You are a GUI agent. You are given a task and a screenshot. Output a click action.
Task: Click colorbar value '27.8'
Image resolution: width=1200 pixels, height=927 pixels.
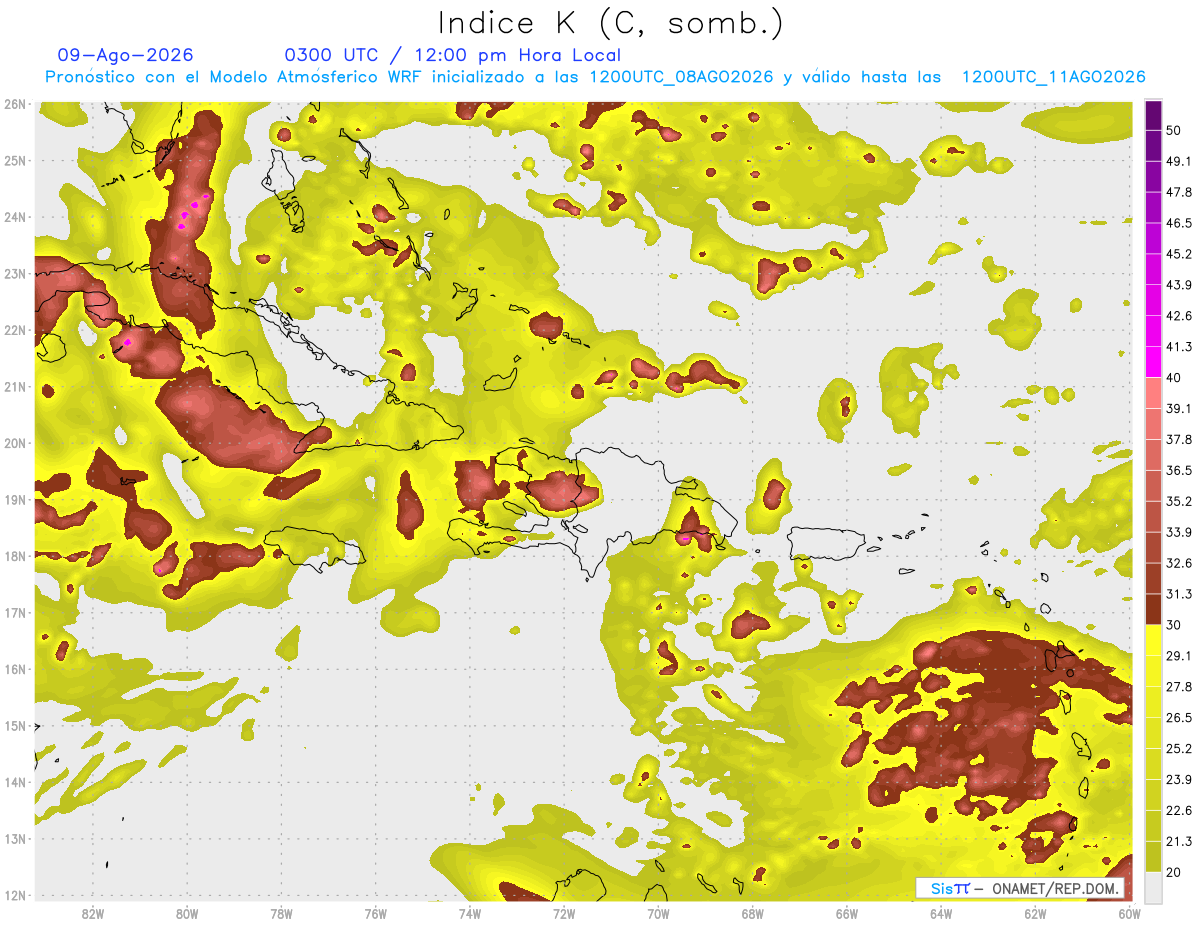[1179, 687]
